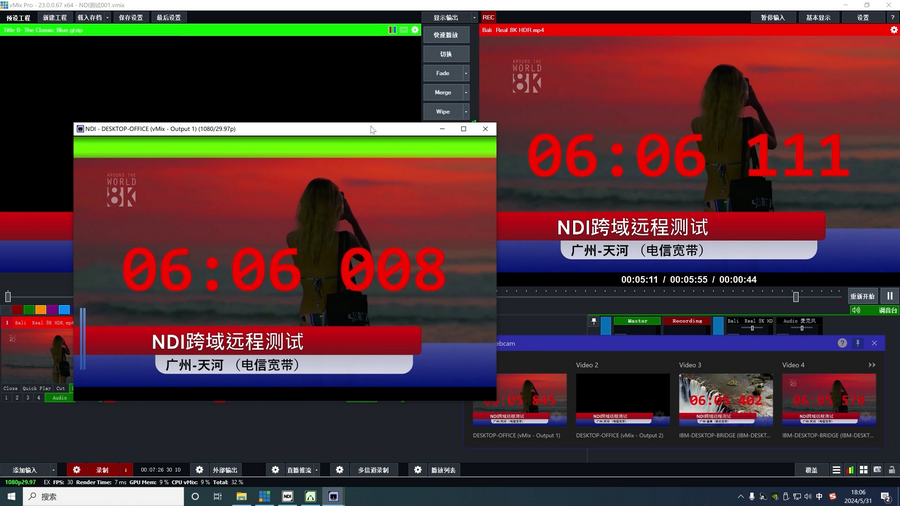Open streaming settings gear icon
Image resolution: width=900 pixels, height=506 pixels.
pos(275,469)
